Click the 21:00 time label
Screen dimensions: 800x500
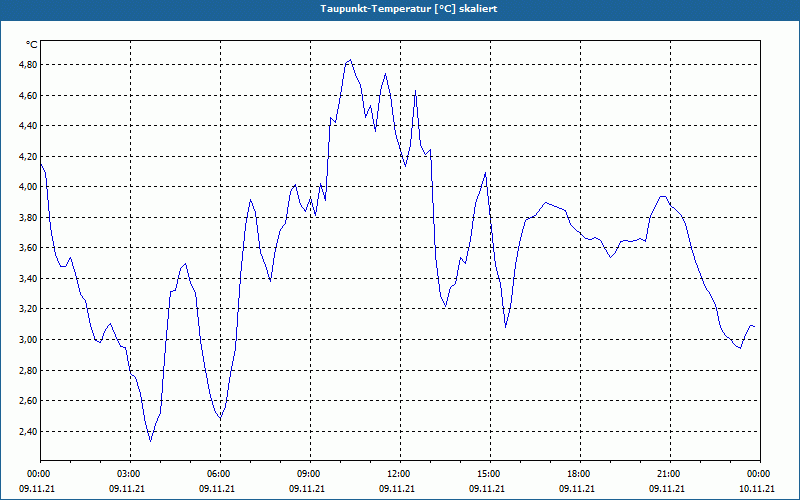(670, 474)
